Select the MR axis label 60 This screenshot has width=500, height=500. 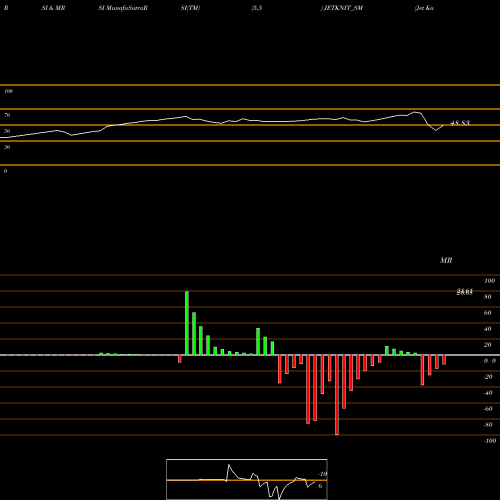point(488,313)
